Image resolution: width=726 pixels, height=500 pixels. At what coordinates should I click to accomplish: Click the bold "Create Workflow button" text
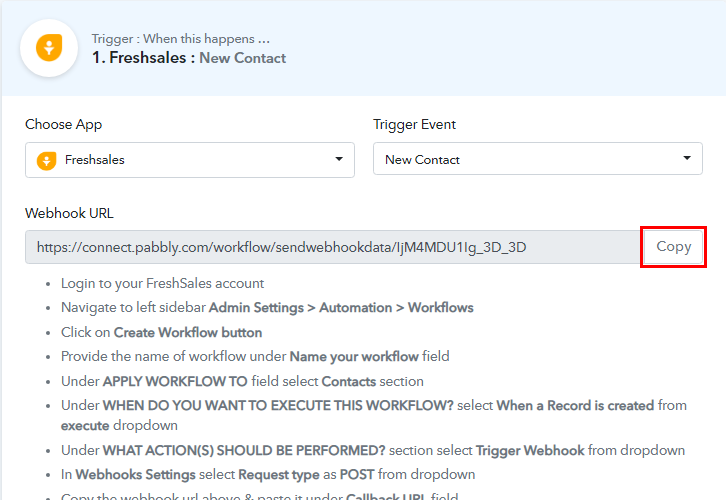pyautogui.click(x=188, y=332)
